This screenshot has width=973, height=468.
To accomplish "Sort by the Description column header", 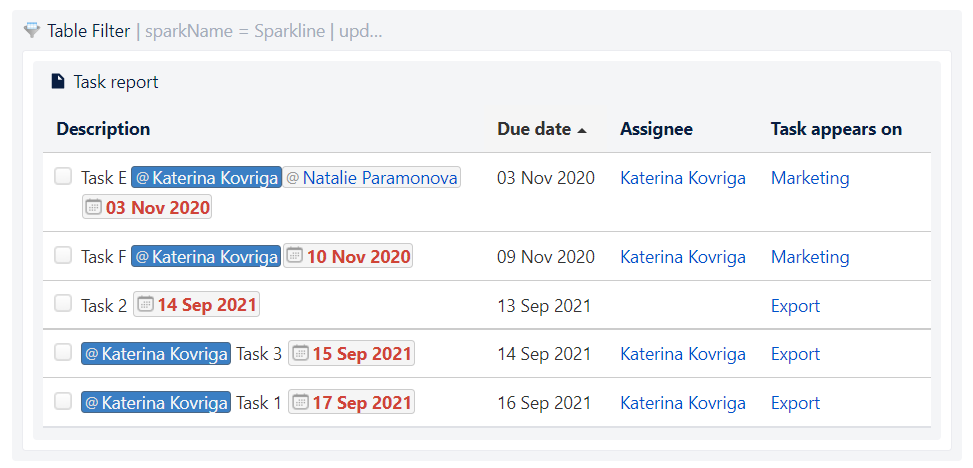I will pos(103,129).
